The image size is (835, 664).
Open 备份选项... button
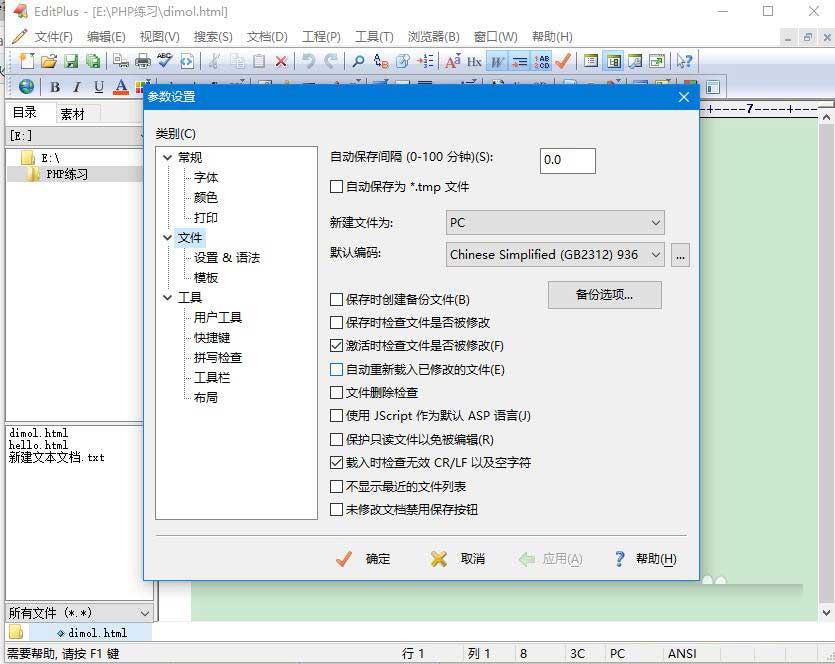pyautogui.click(x=604, y=294)
